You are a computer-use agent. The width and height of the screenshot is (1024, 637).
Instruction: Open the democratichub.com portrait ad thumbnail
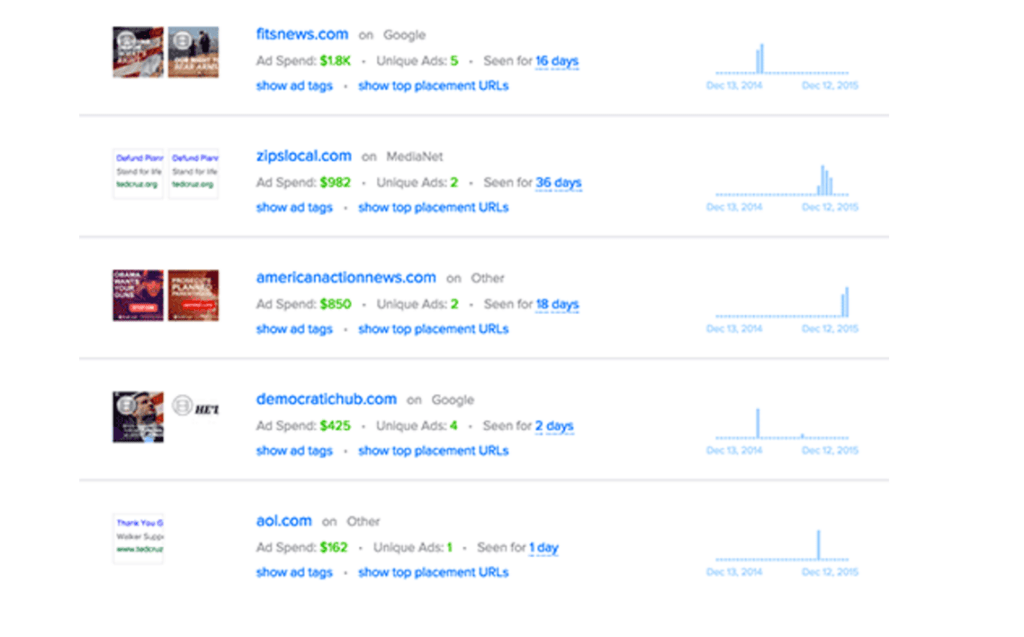coord(138,417)
